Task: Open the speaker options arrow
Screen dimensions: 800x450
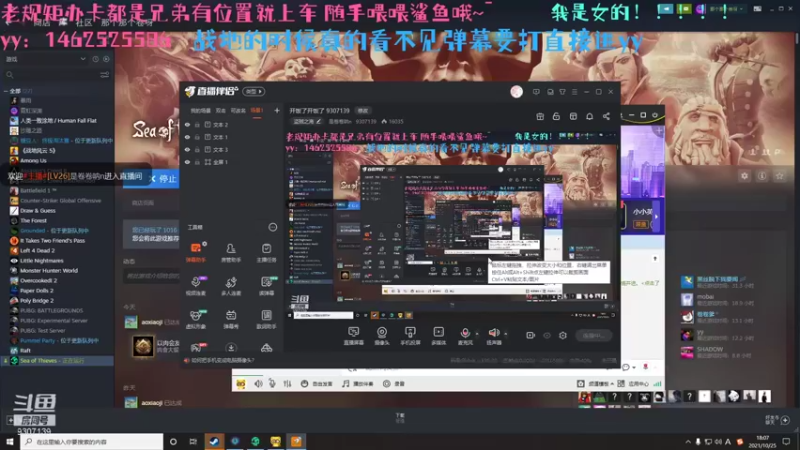Action: click(506, 334)
